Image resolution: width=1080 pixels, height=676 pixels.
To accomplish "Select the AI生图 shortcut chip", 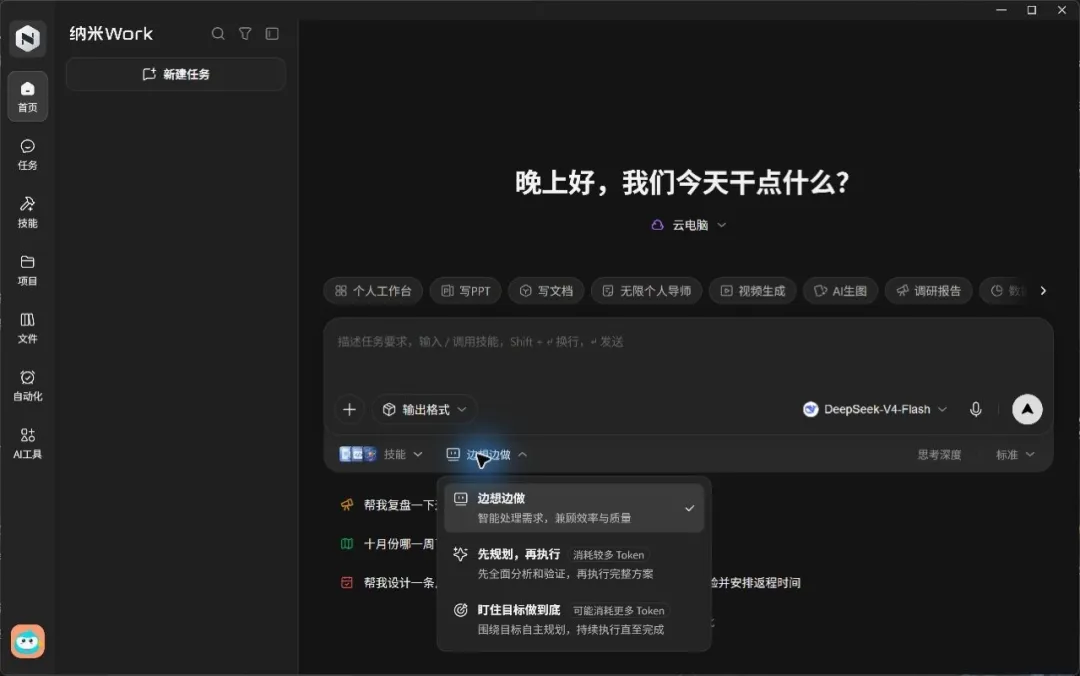I will coord(840,291).
